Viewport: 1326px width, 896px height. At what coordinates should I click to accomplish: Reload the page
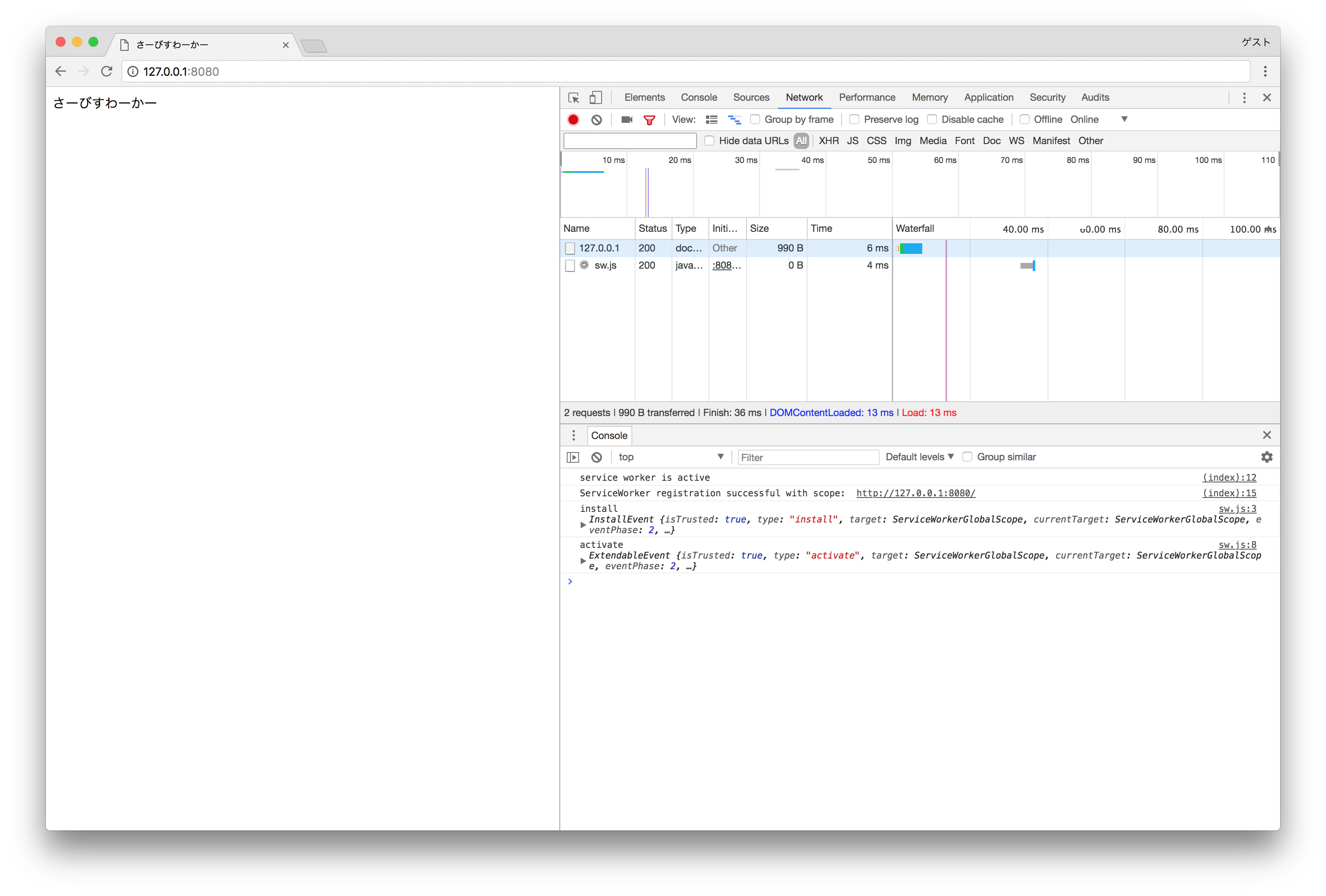point(107,71)
